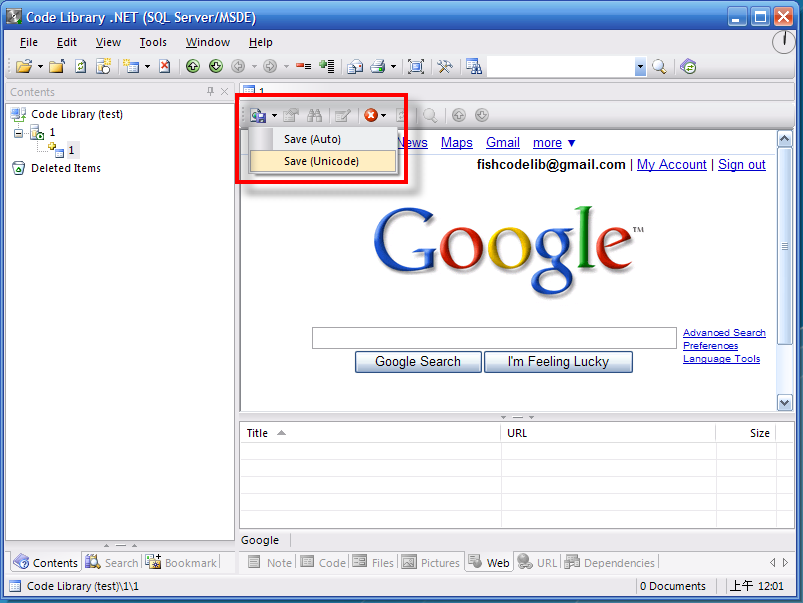Select the Code Library (test) root node
The height and width of the screenshot is (603, 803).
click(77, 114)
